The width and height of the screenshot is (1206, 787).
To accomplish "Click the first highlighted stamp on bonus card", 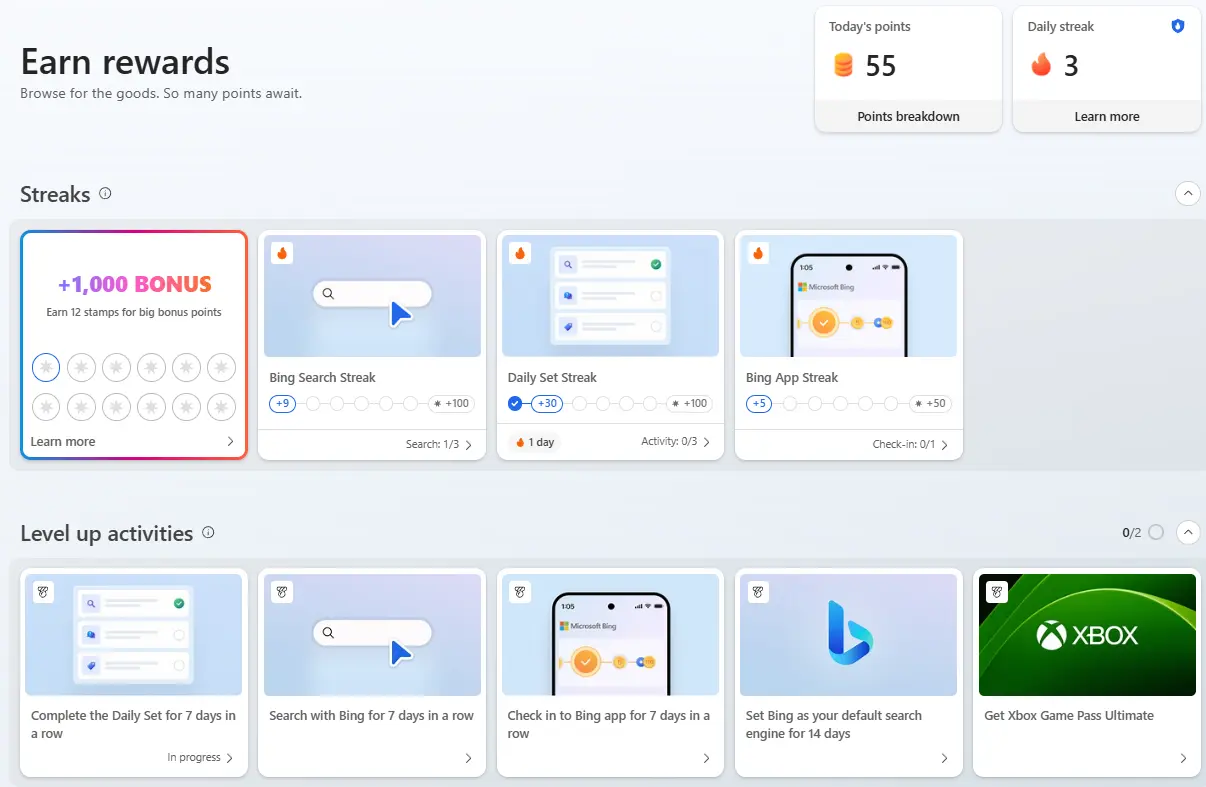I will 46,367.
